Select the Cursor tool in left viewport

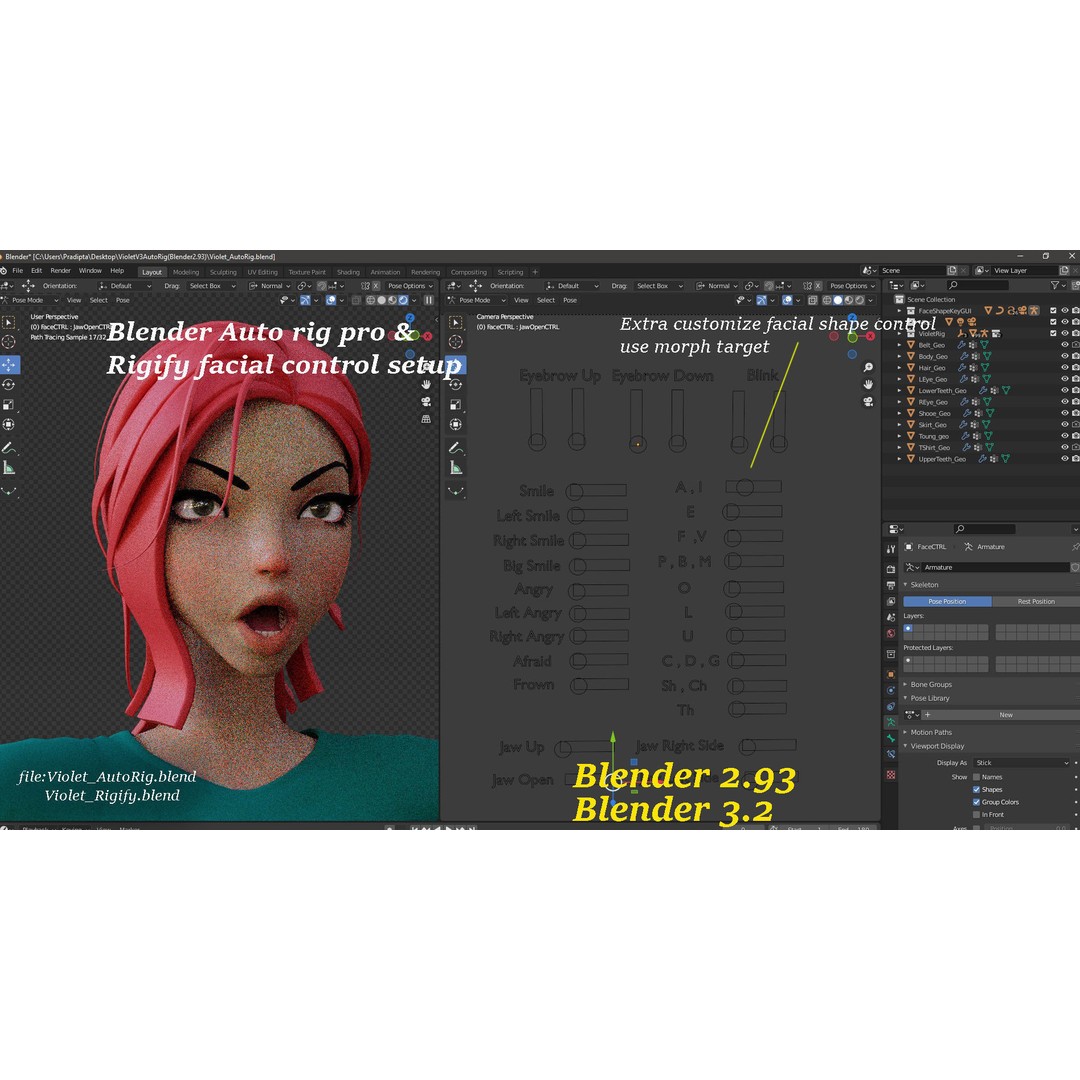point(9,342)
